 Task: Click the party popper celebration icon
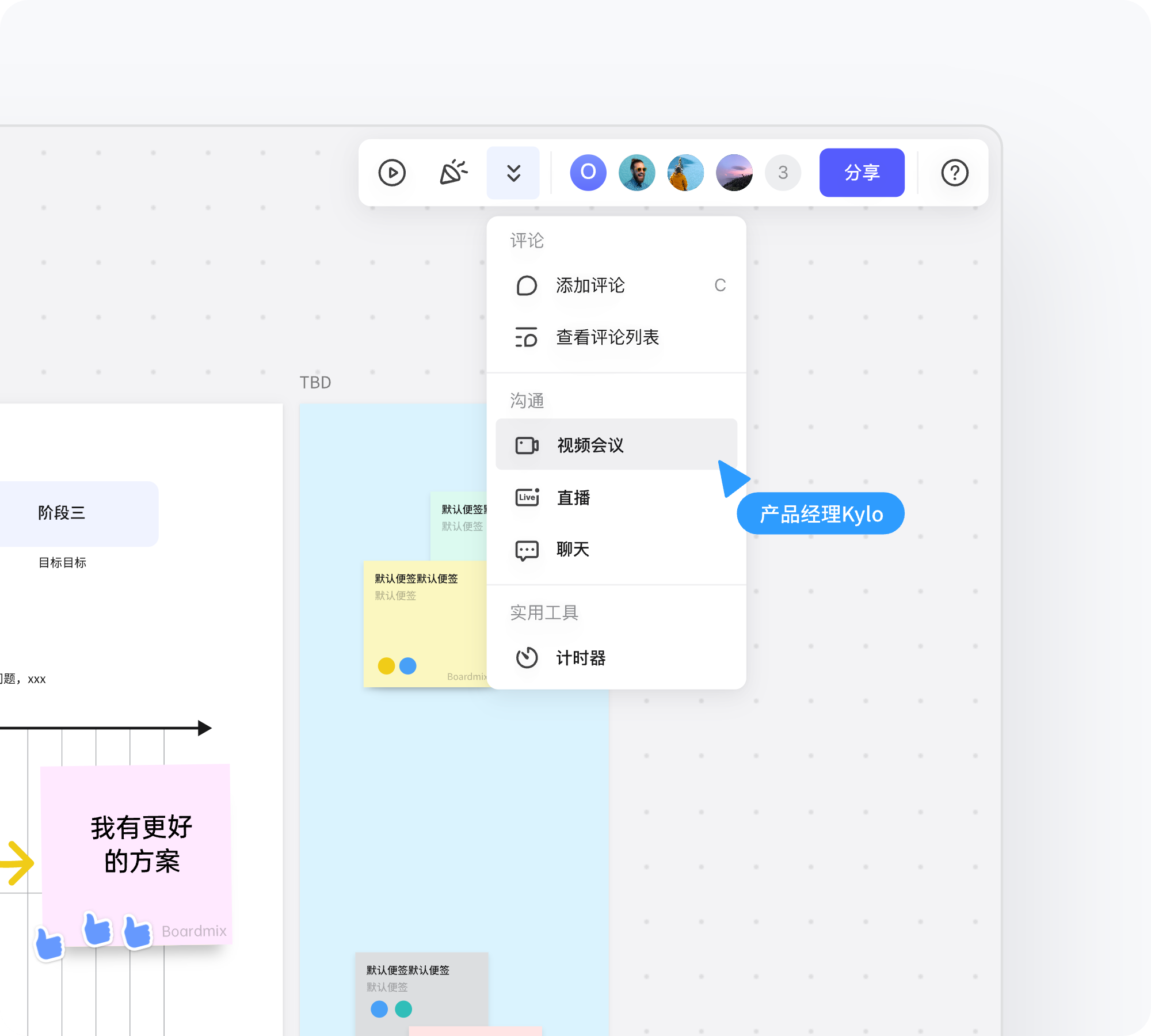tap(453, 173)
